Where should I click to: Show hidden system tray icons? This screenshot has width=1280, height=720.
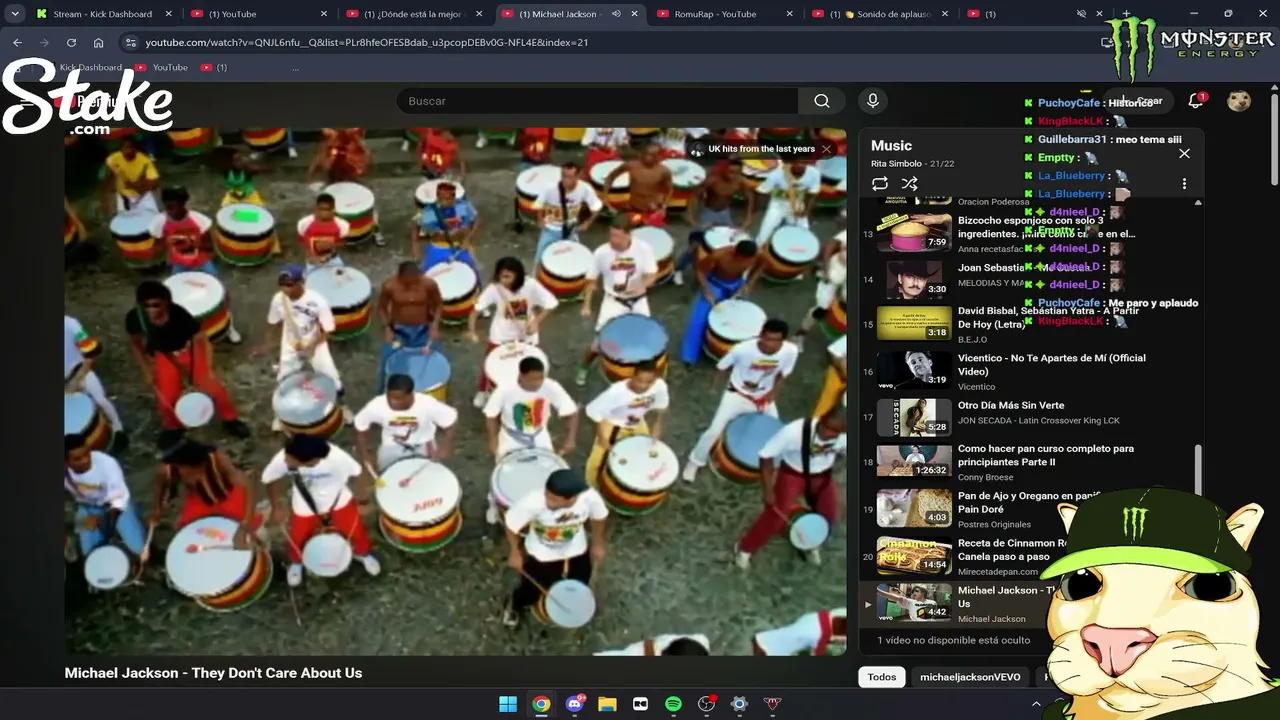(1036, 704)
